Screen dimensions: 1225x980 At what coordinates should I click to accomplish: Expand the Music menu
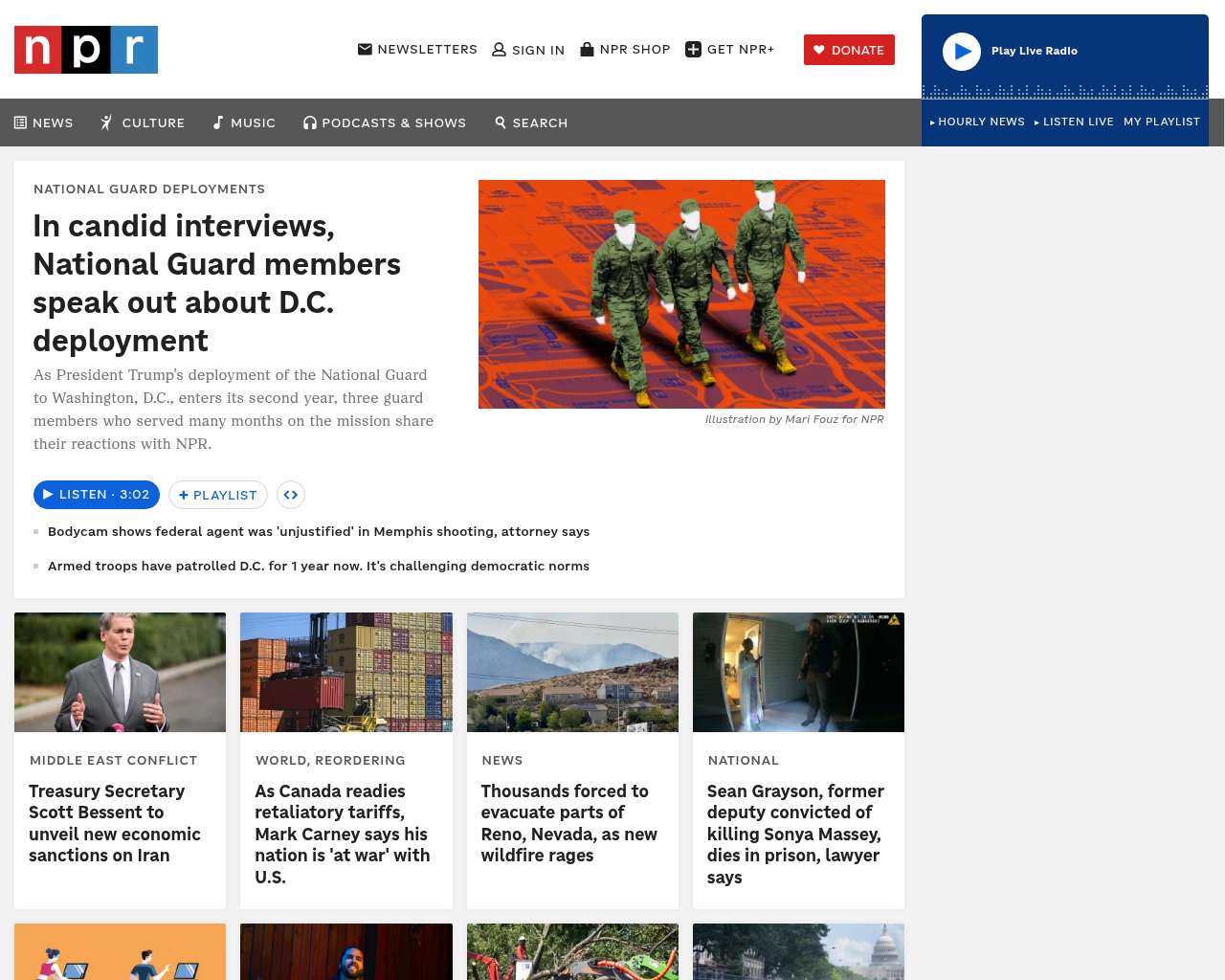tap(244, 122)
